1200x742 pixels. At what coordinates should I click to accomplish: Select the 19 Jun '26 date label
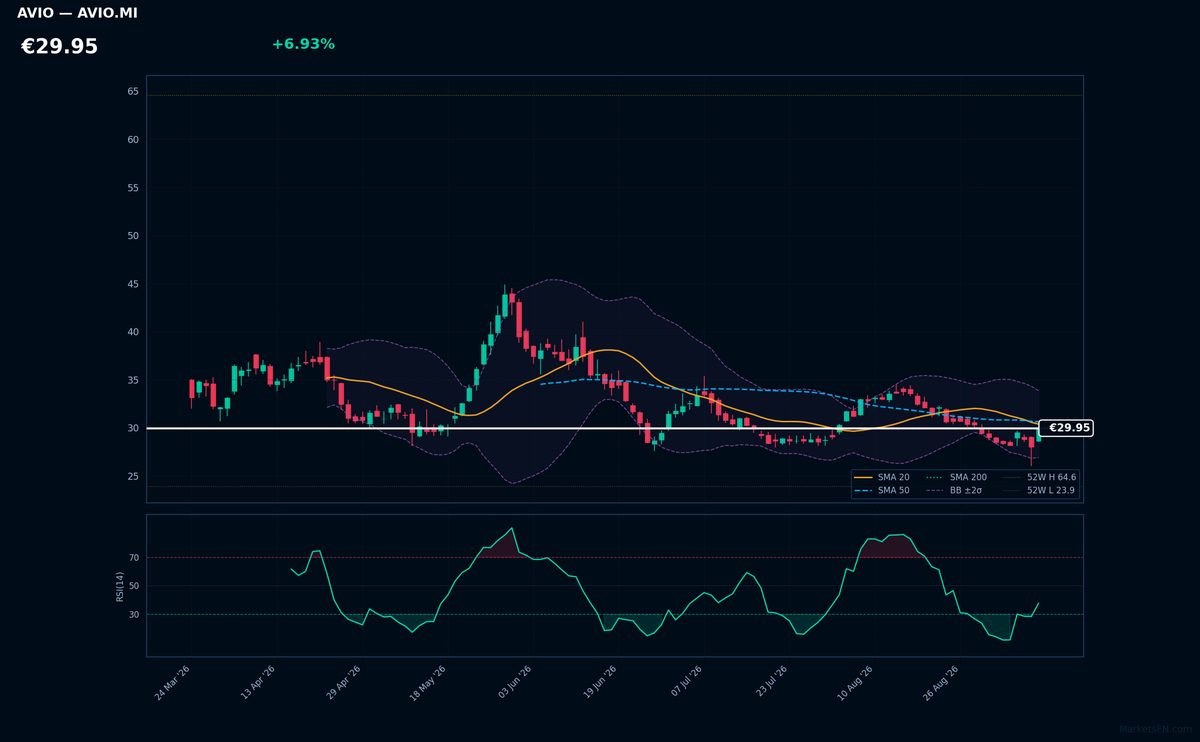(600, 683)
